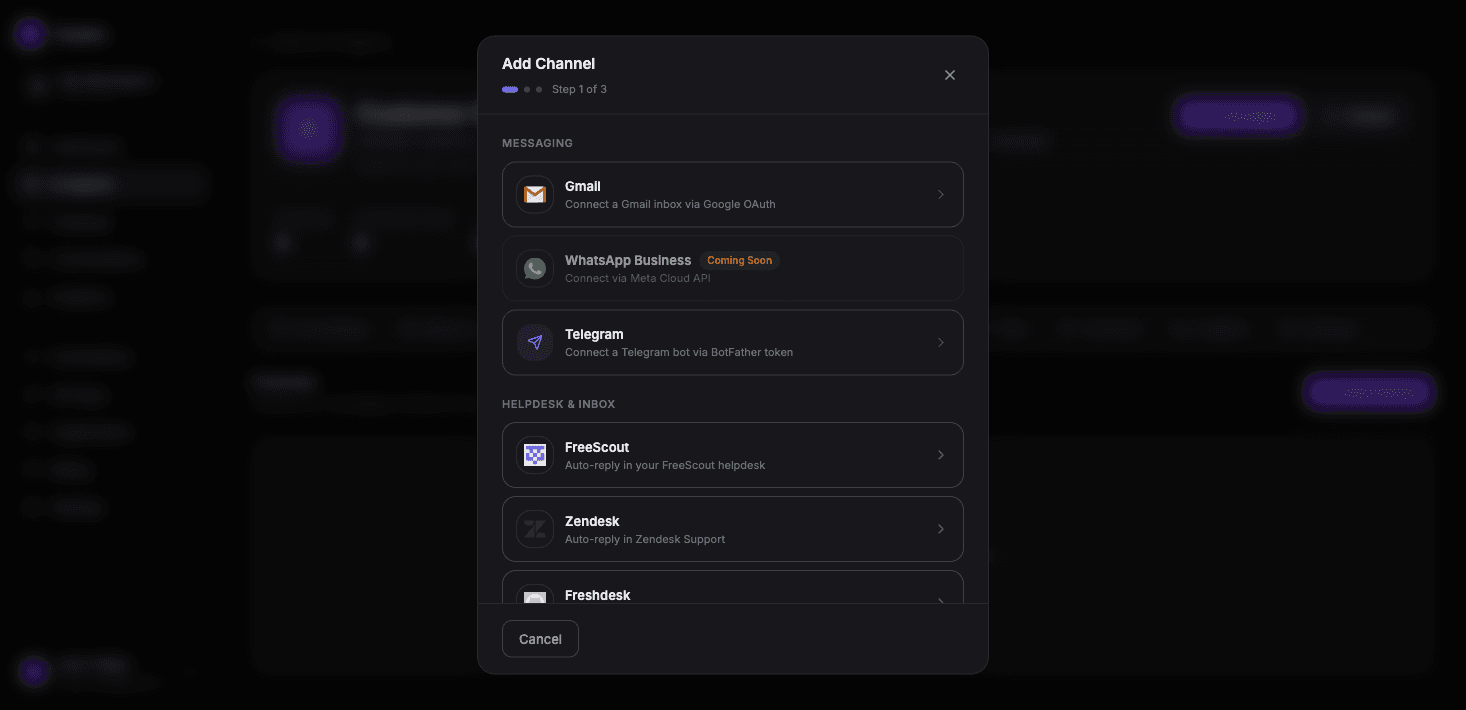Click the FreeScout logo icon

pos(535,455)
